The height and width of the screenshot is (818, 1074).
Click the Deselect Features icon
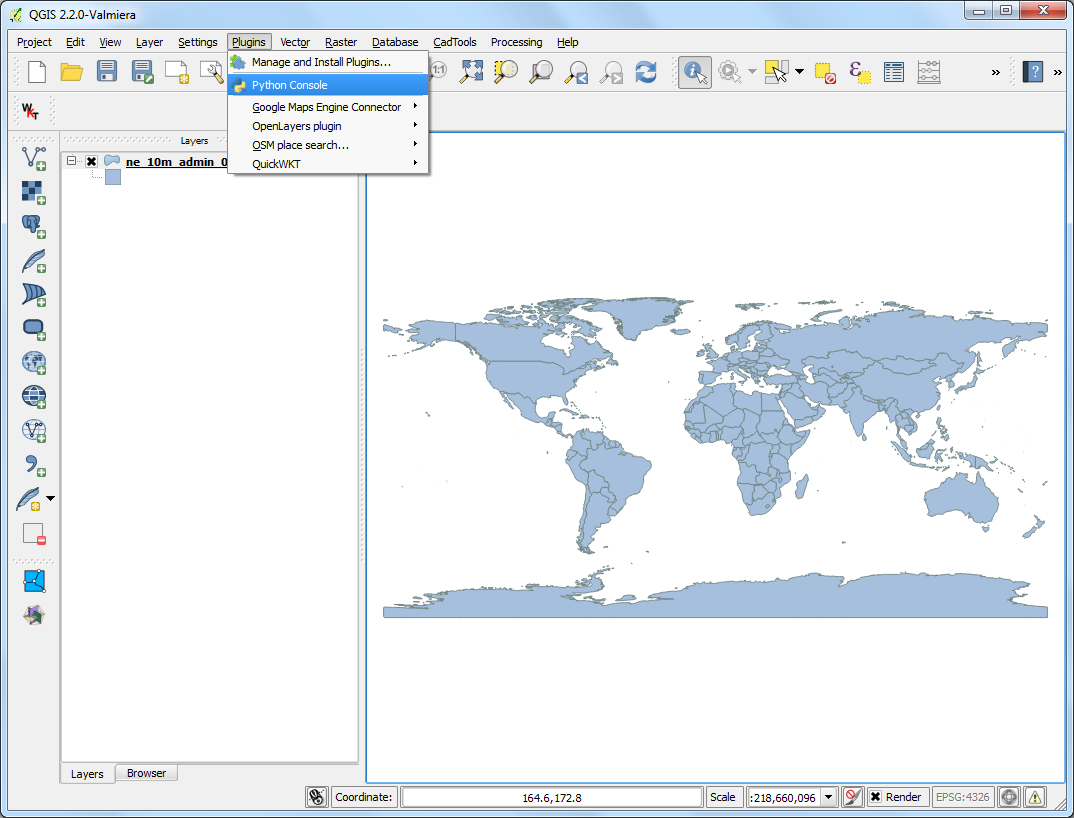825,72
